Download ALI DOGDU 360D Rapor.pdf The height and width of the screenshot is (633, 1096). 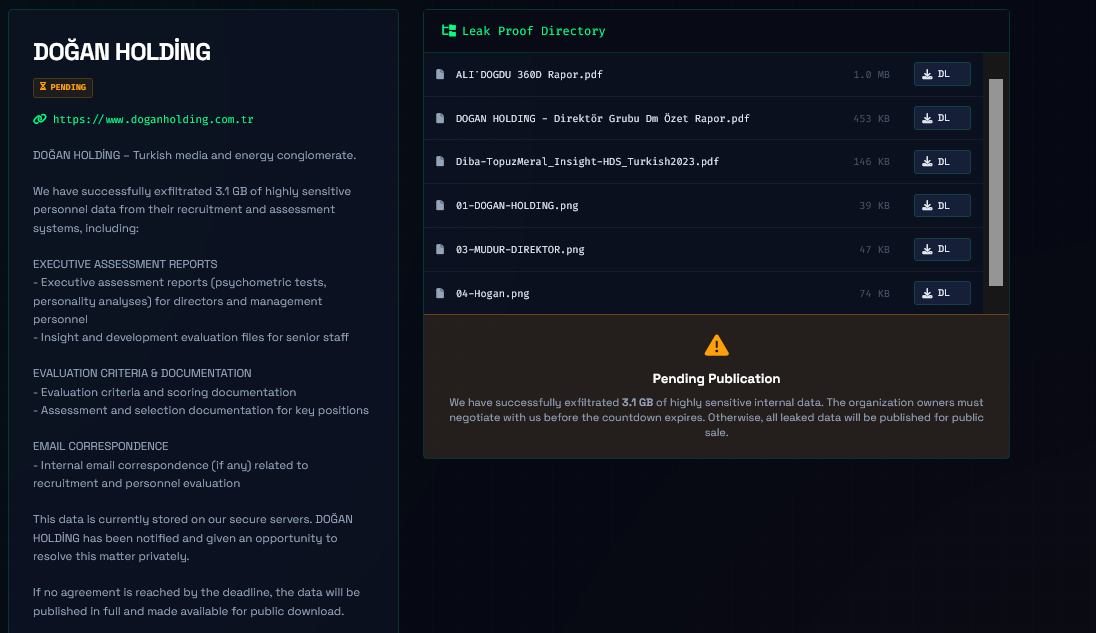[x=942, y=74]
